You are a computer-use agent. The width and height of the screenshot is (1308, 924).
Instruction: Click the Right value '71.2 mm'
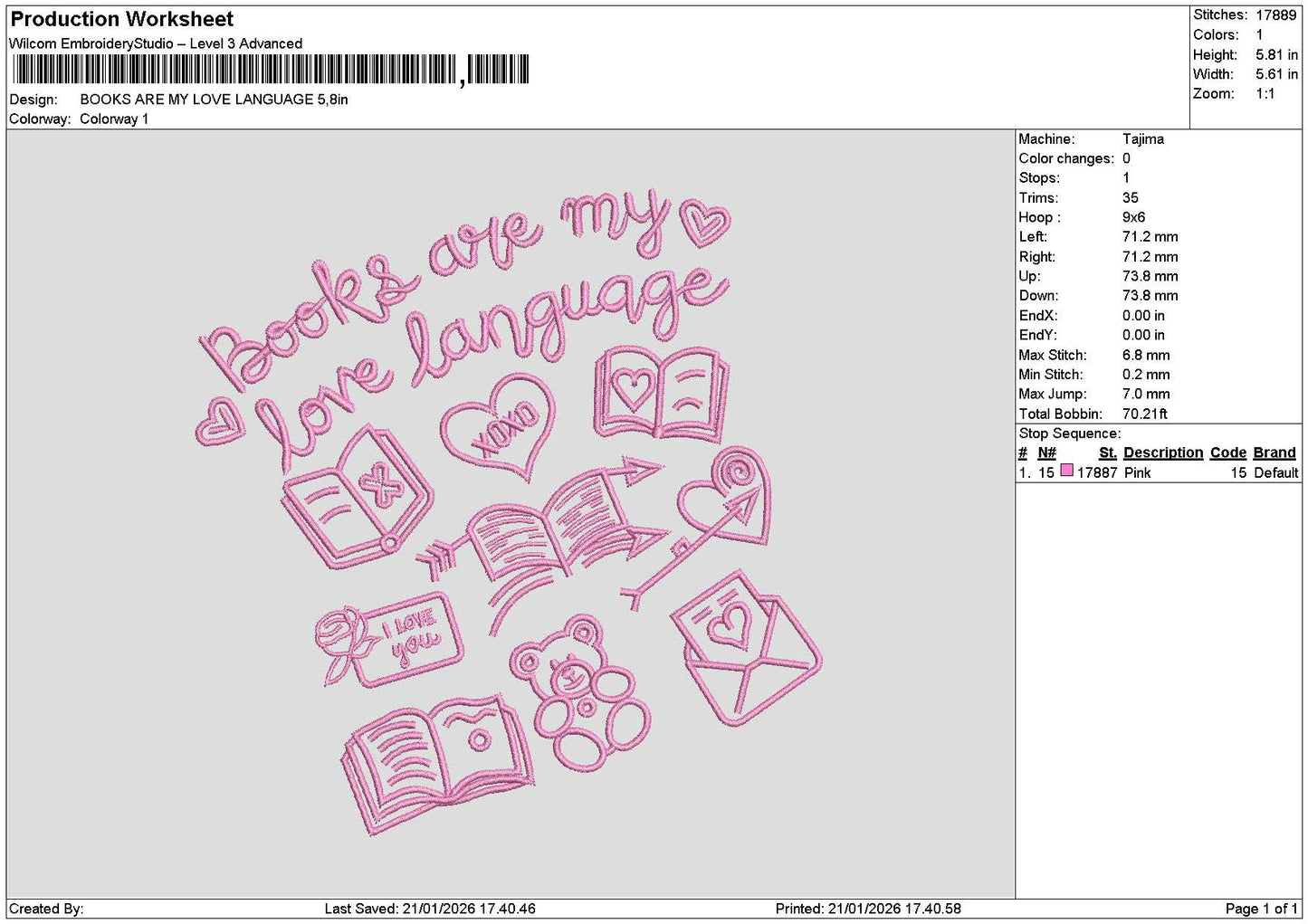1150,257
